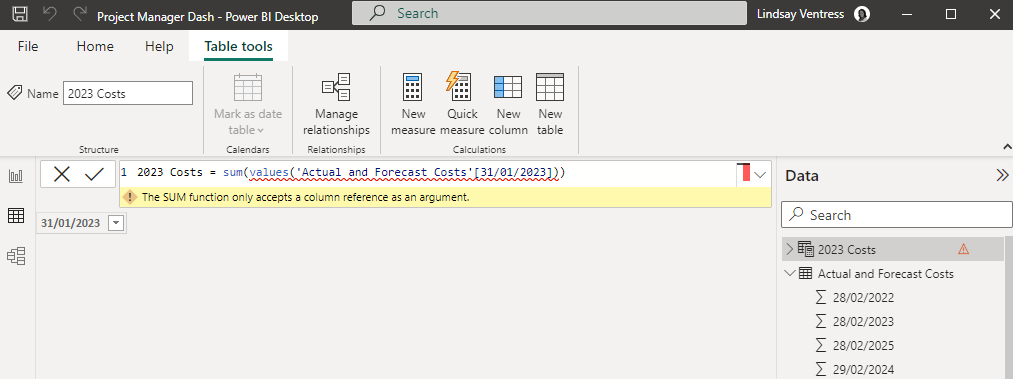Click the Name field with 2023 Costs

click(128, 94)
